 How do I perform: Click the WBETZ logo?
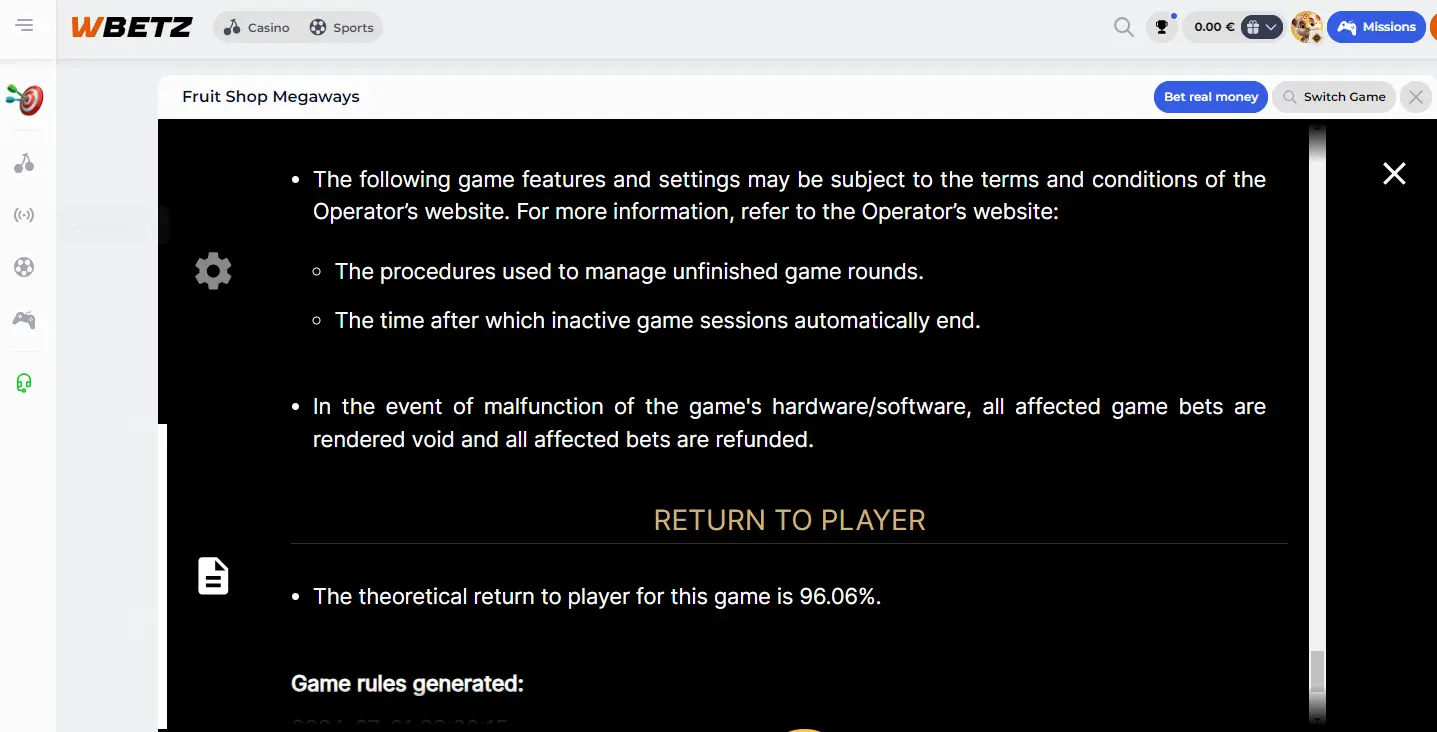coord(131,27)
